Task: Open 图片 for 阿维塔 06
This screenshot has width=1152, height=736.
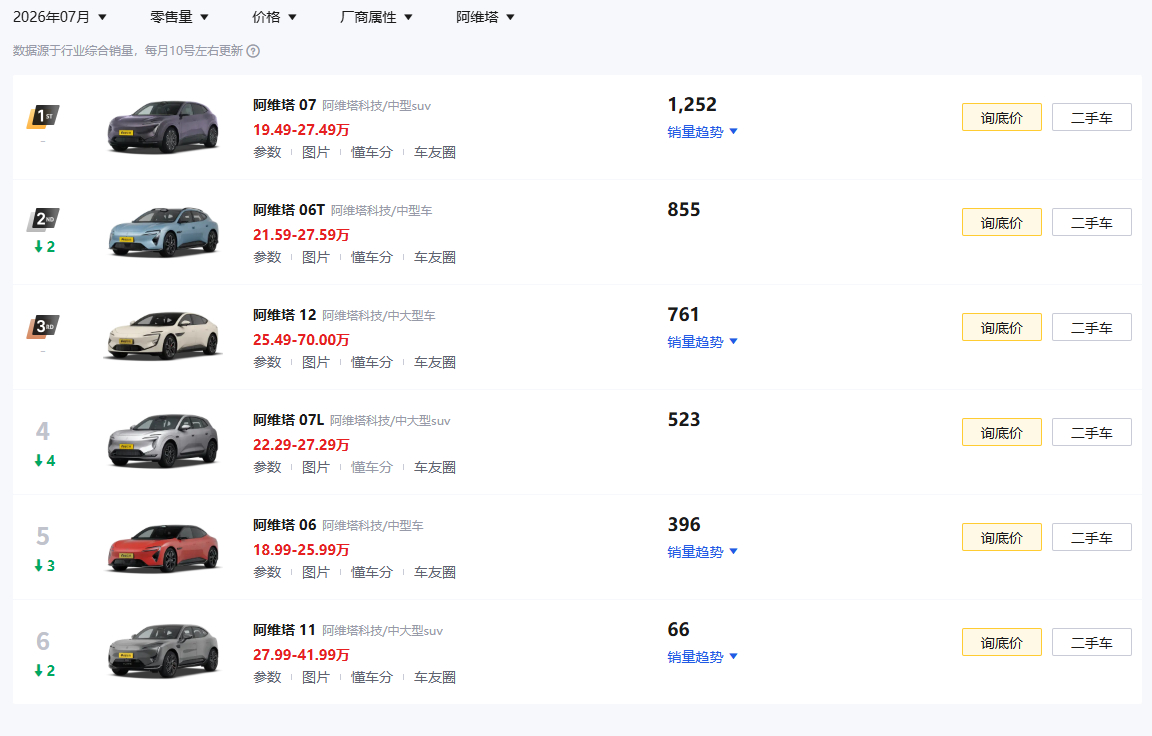Action: pyautogui.click(x=316, y=572)
